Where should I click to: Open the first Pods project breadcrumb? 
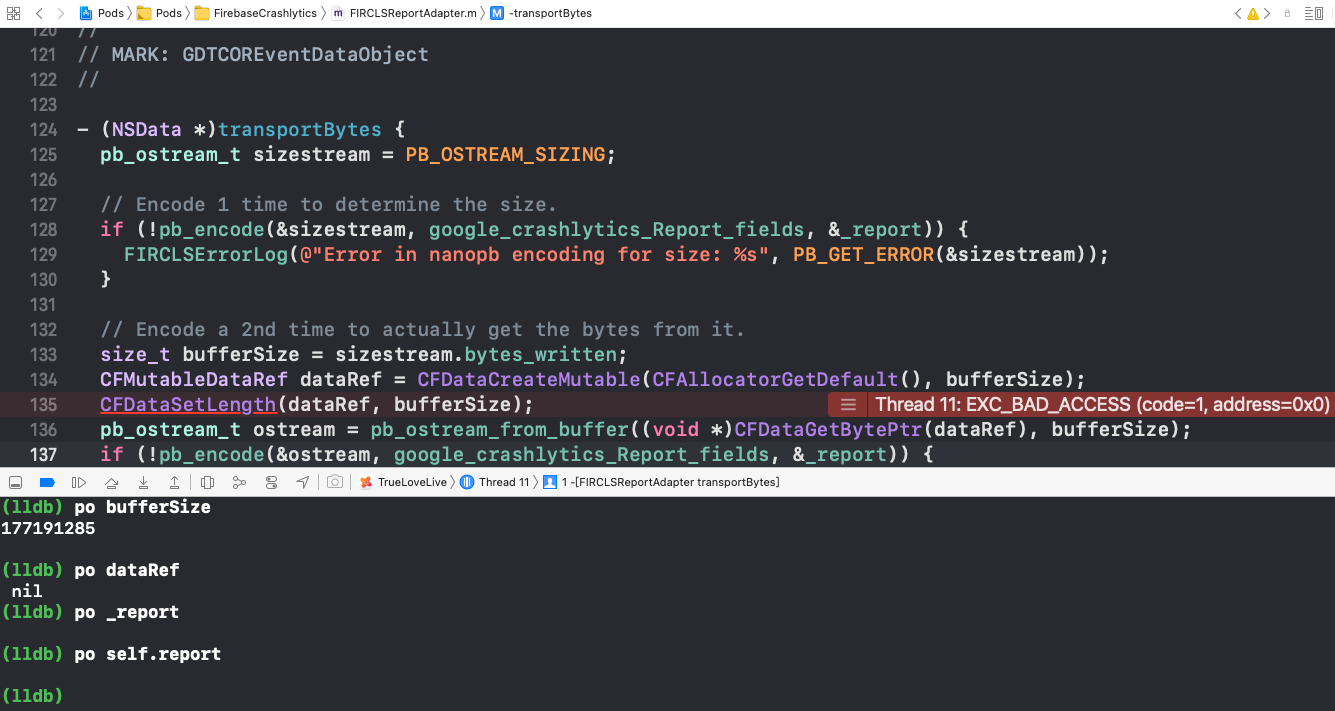tap(101, 13)
